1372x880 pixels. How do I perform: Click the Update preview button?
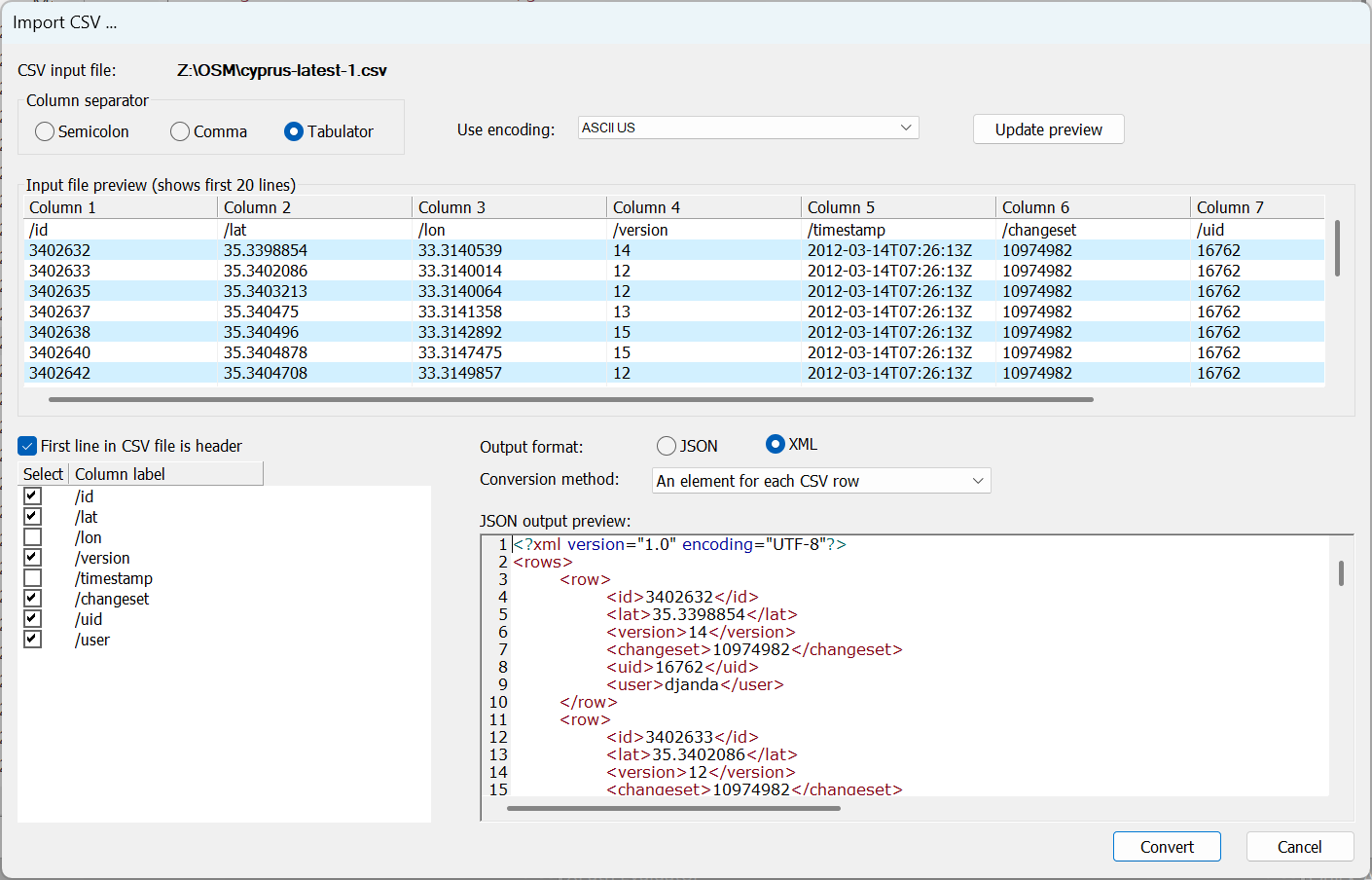tap(1049, 129)
